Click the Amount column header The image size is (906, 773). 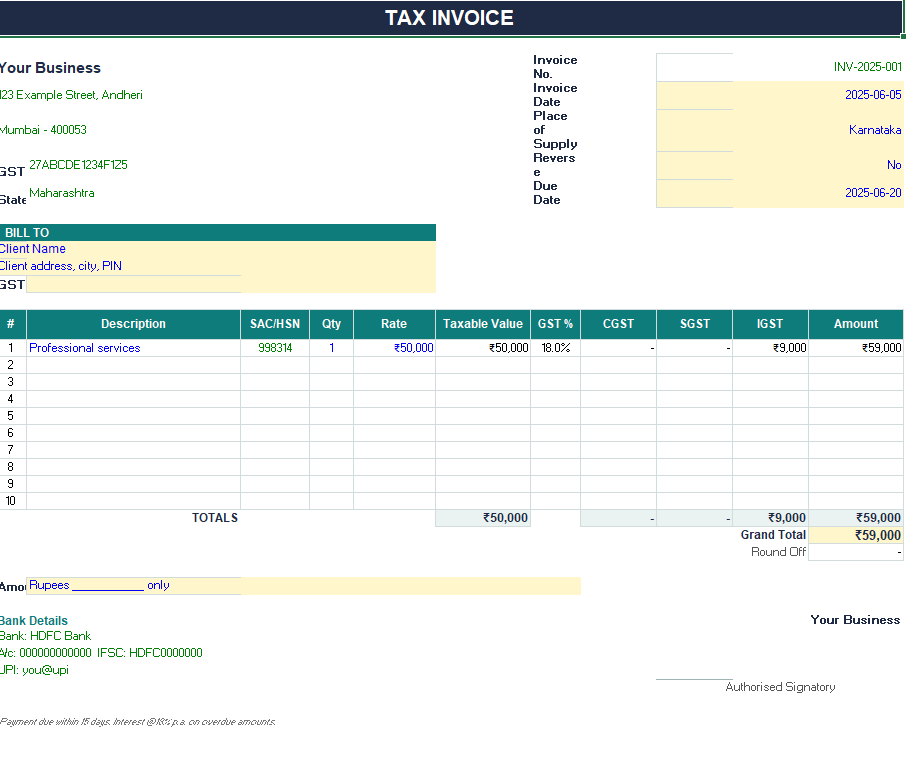tap(856, 324)
